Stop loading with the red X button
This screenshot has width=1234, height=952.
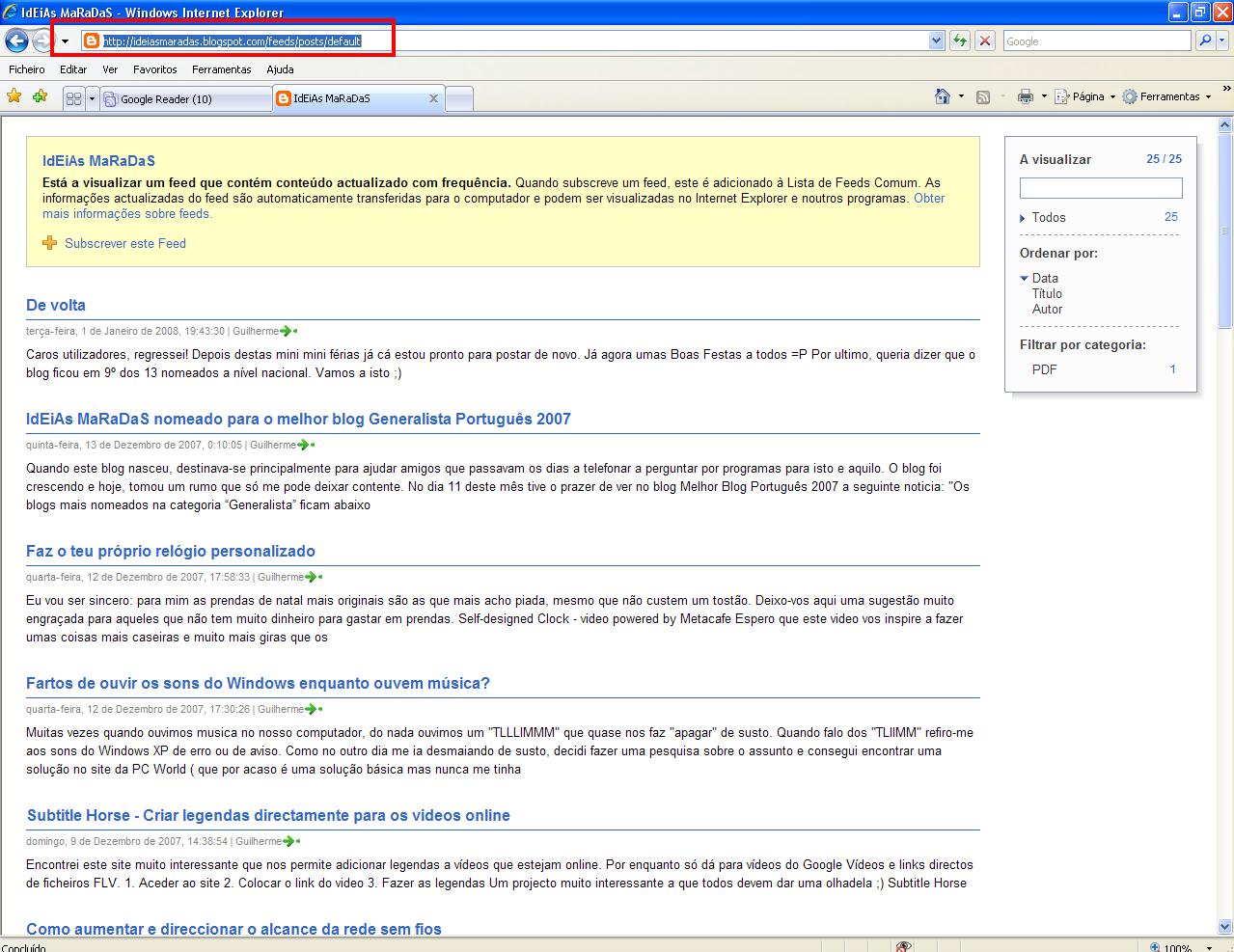pyautogui.click(x=985, y=41)
